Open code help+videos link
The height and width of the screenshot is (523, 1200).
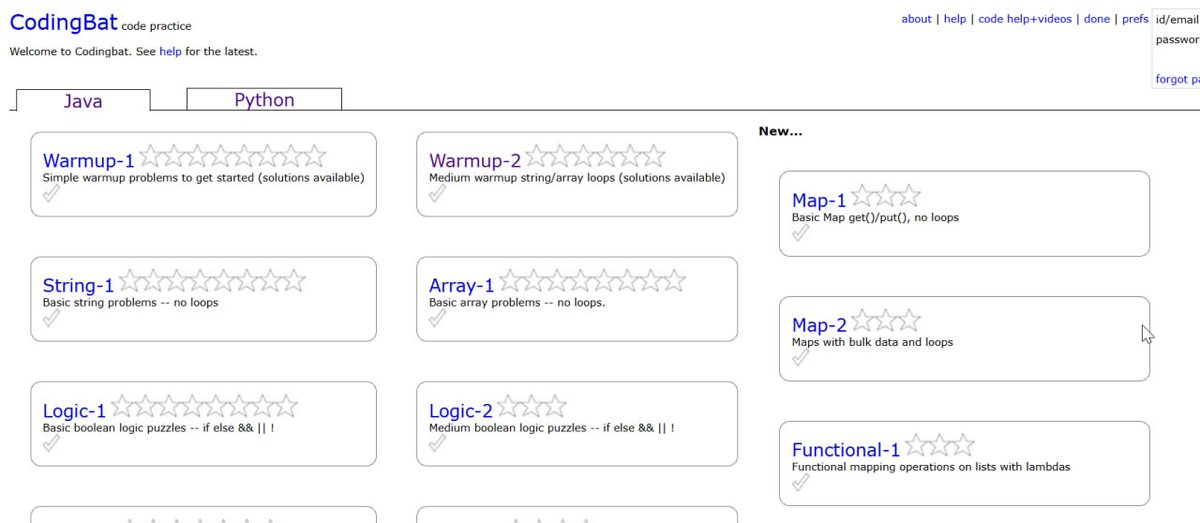pyautogui.click(x=1025, y=19)
